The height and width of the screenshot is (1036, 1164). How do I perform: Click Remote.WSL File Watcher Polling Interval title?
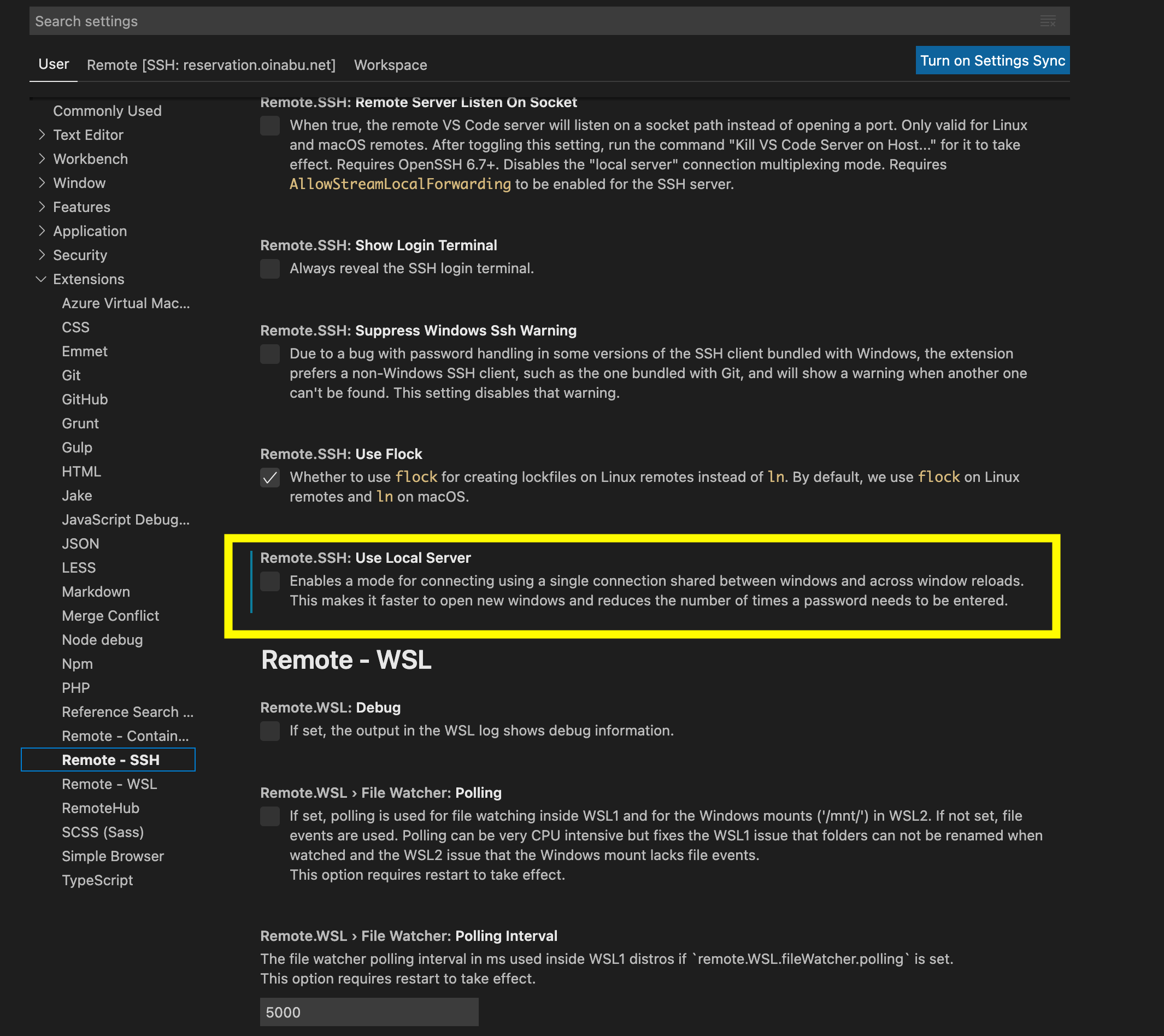(x=409, y=937)
